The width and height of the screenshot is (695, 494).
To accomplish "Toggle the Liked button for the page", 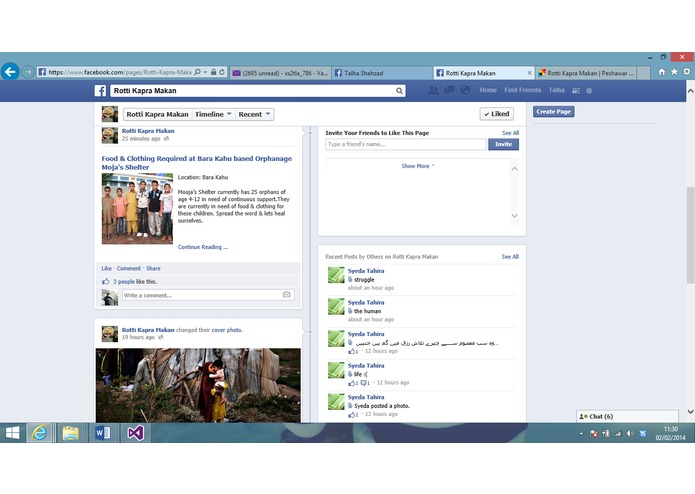I will click(496, 114).
